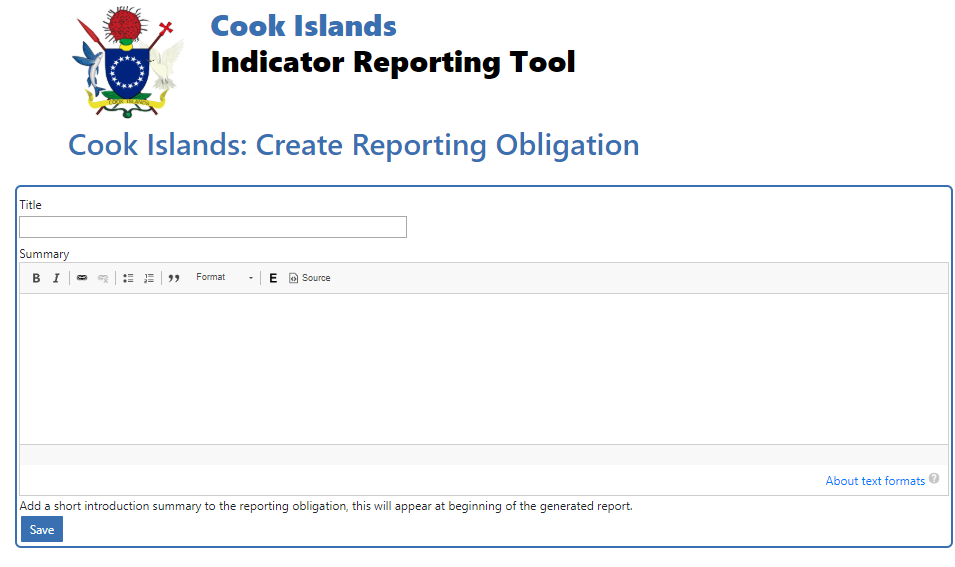Viewport: 955px width, 567px height.
Task: Click the summary help description text
Action: [326, 506]
